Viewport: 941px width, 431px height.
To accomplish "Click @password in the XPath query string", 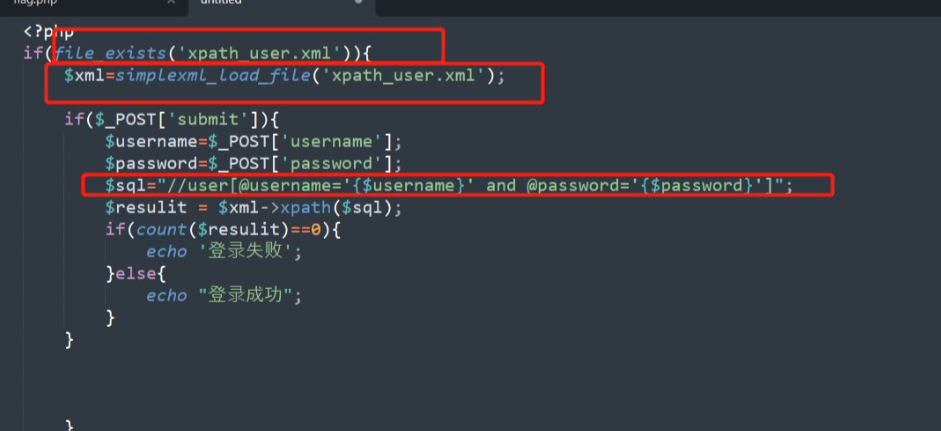I will point(565,186).
